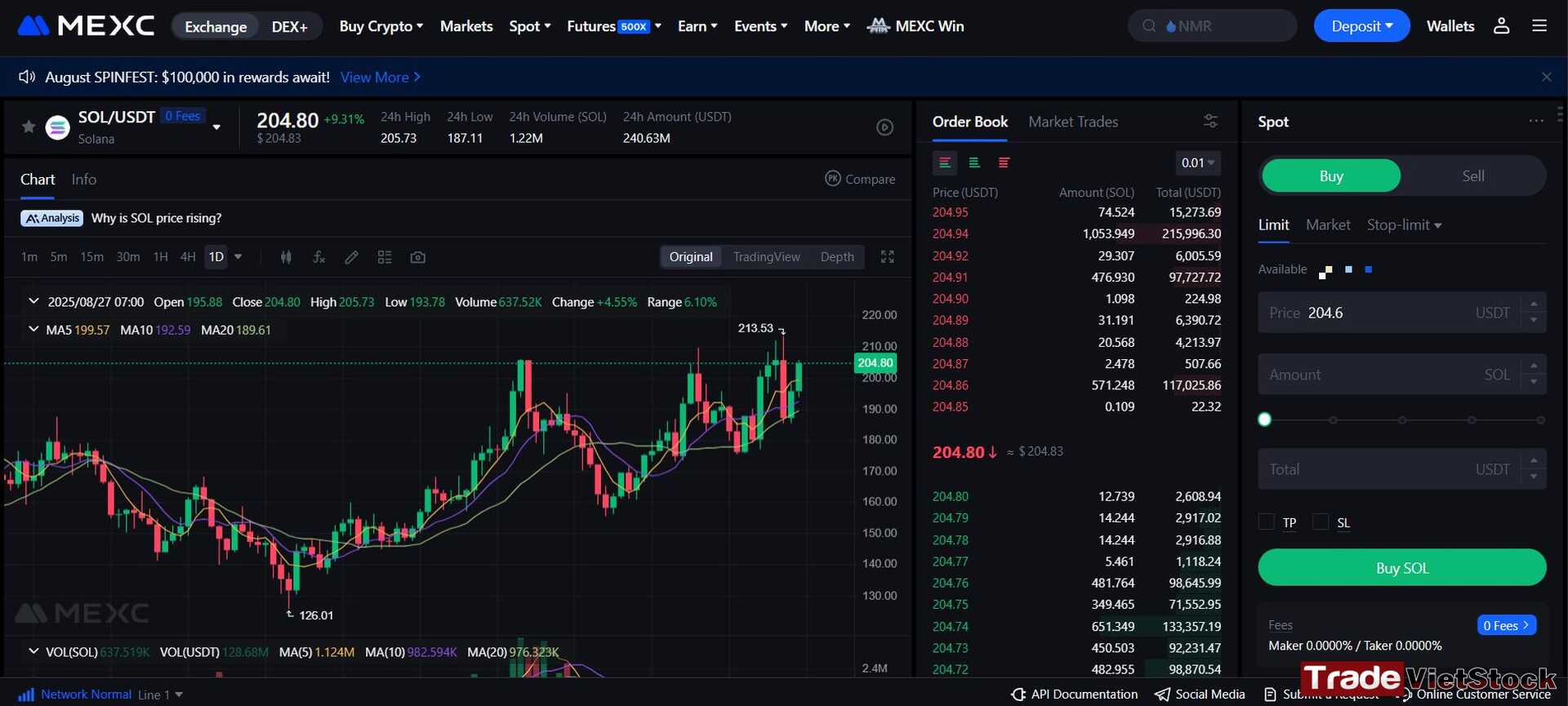Open the Markets menu item
This screenshot has height=706, width=1568.
(x=466, y=26)
